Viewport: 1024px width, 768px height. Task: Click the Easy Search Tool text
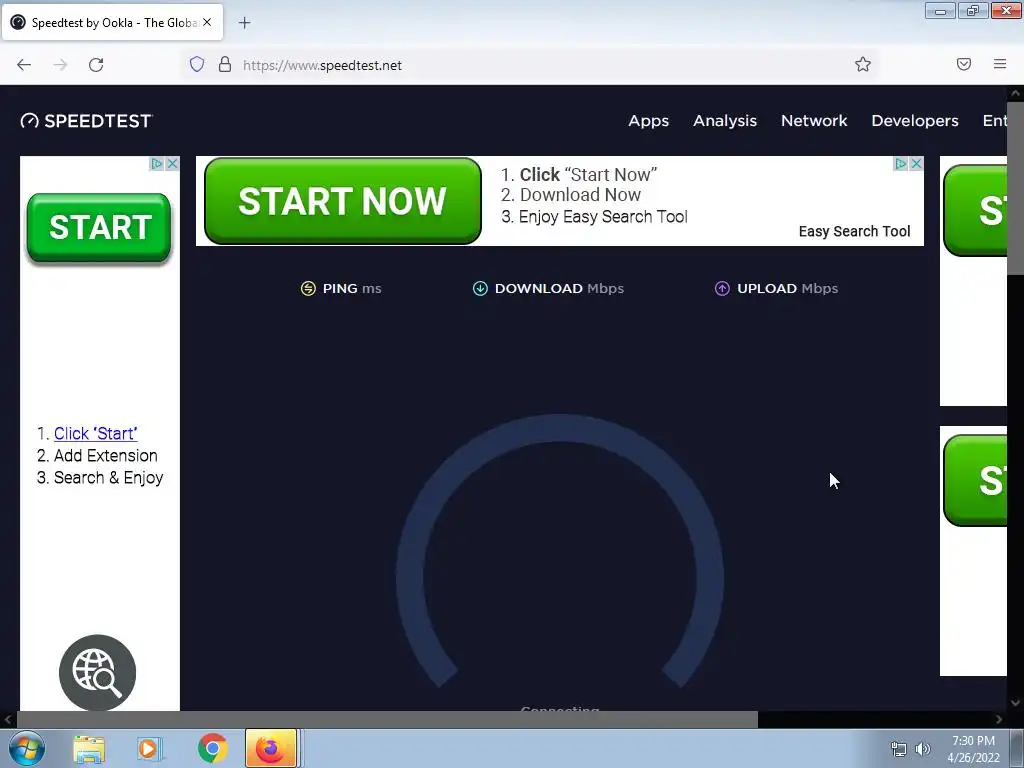pyautogui.click(x=854, y=231)
